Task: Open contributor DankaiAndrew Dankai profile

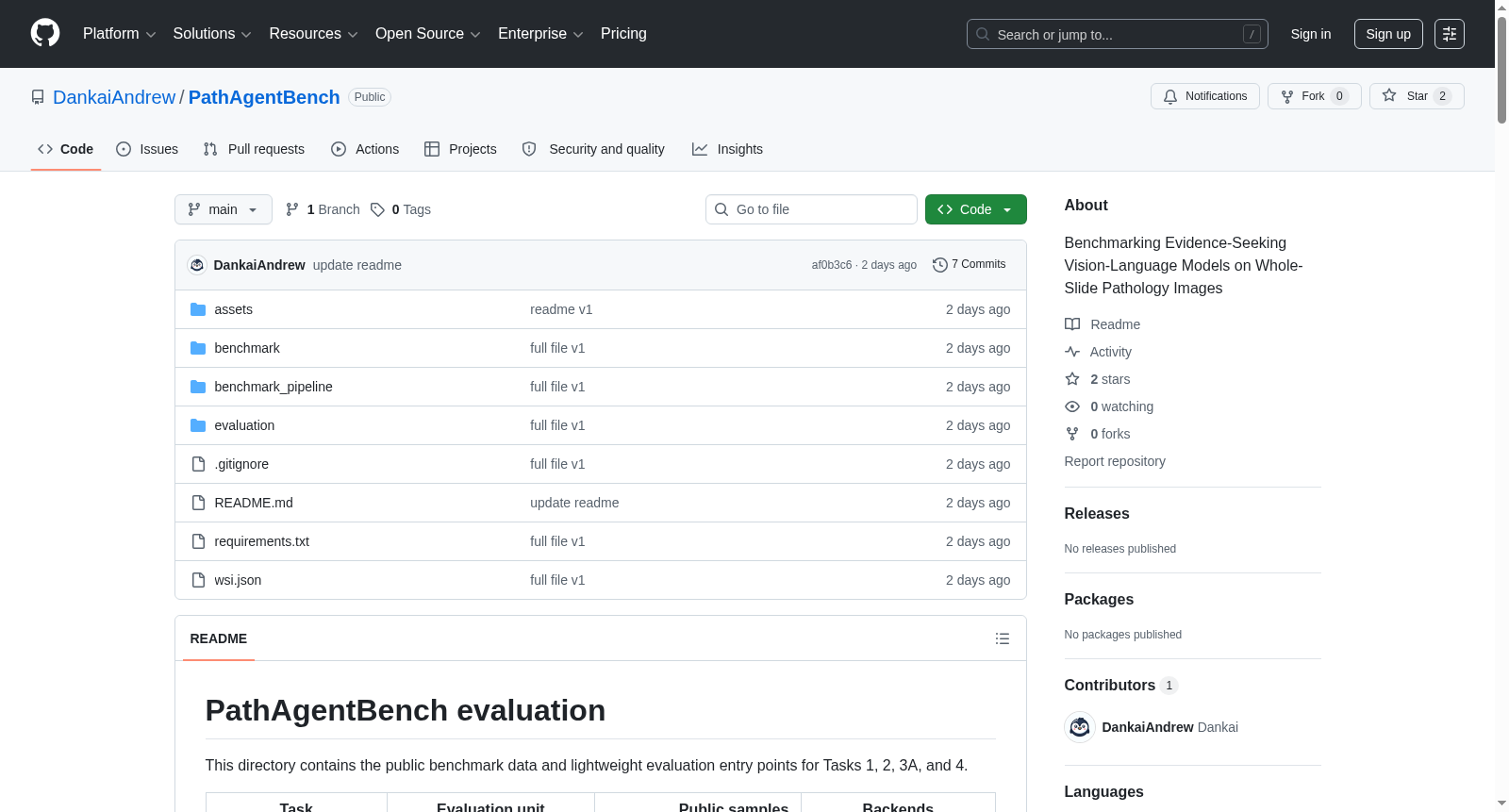Action: pyautogui.click(x=1169, y=727)
